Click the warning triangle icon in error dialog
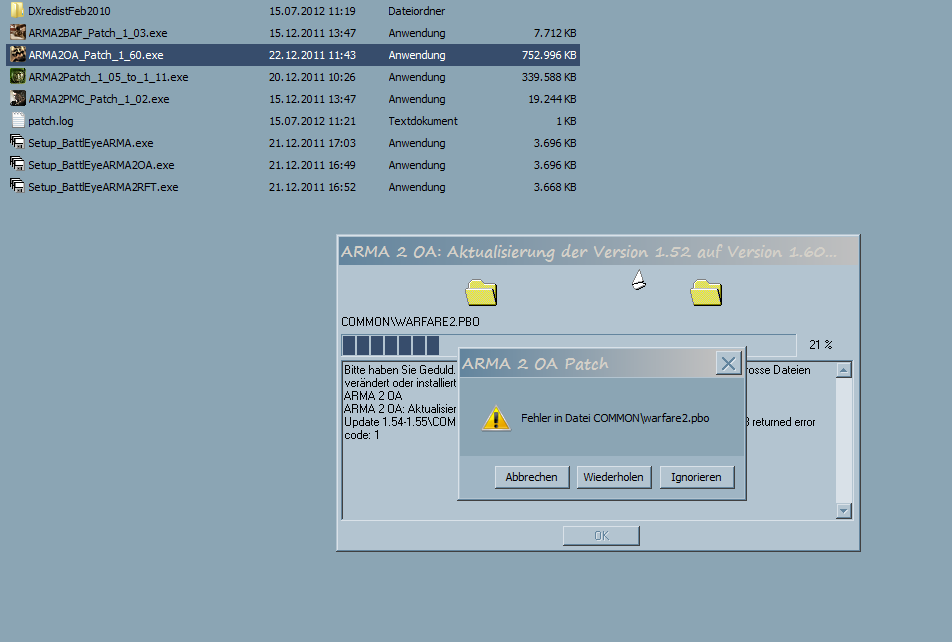Screen dimensions: 952x642 pos(496,418)
